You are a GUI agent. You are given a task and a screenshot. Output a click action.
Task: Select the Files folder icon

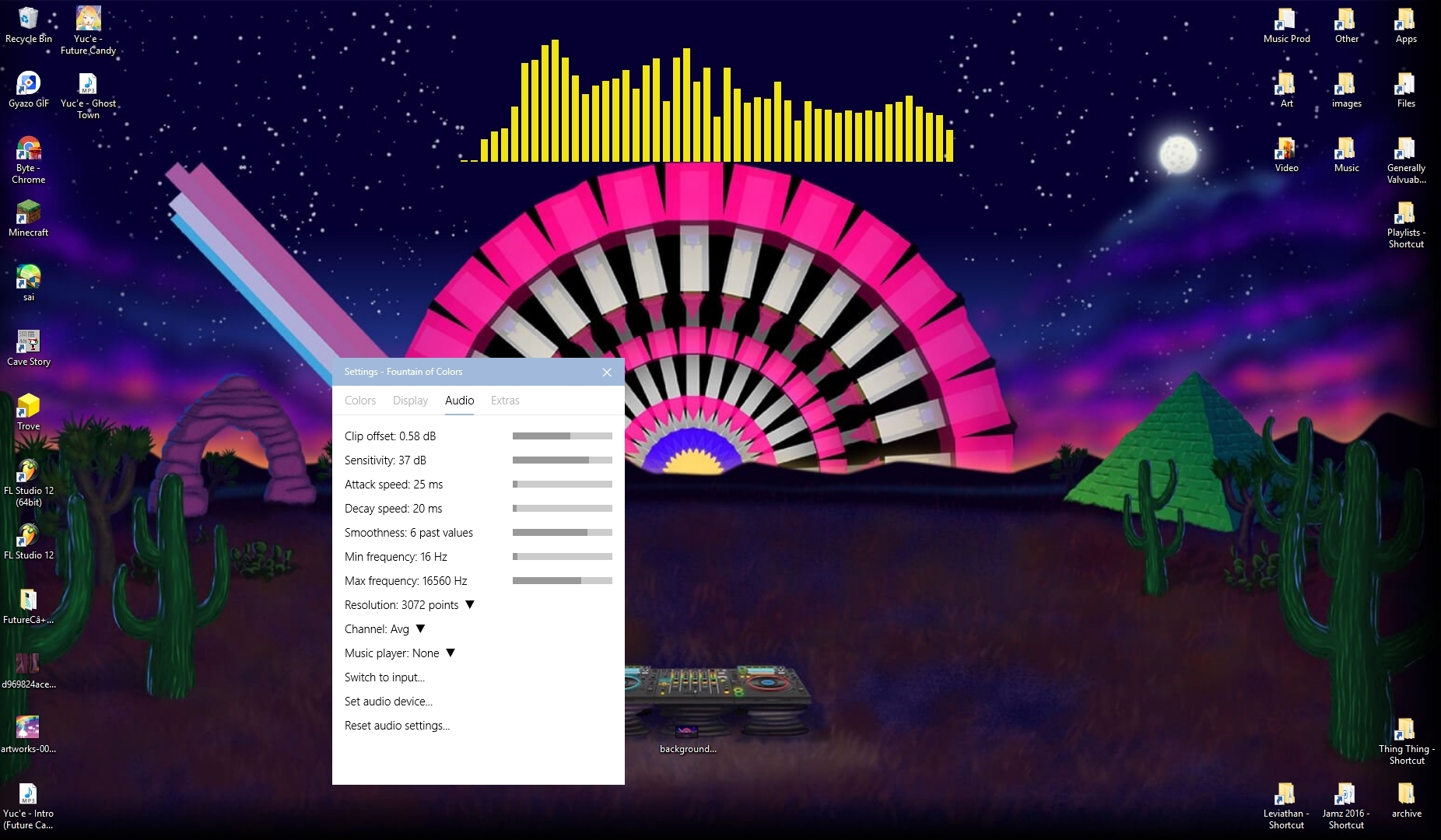pyautogui.click(x=1406, y=89)
